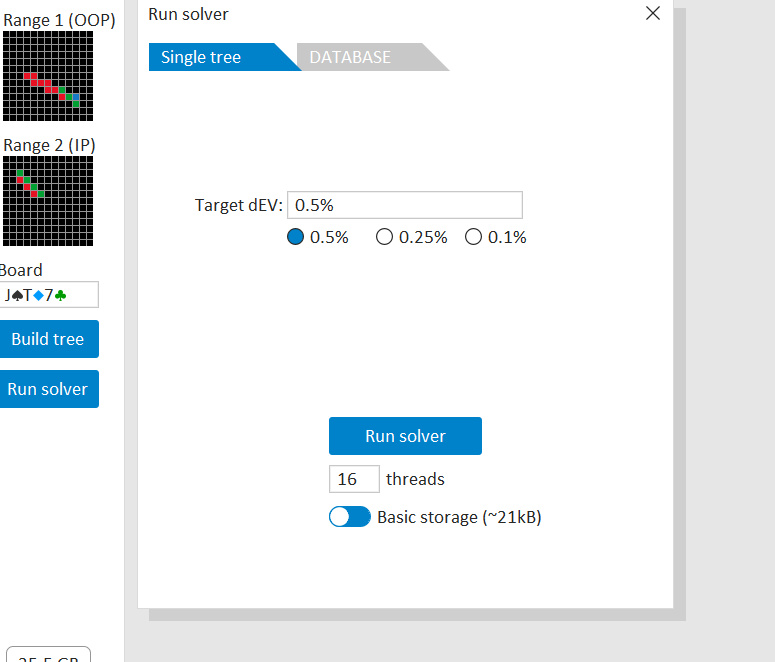This screenshot has height=662, width=775.
Task: Open the Range 1 (OOP) hand grid
Action: coord(48,75)
